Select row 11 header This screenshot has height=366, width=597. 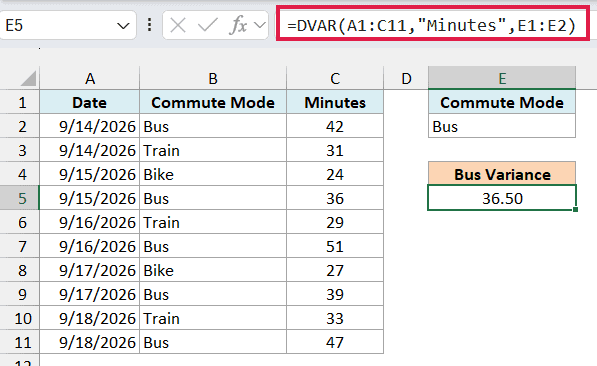tap(20, 342)
